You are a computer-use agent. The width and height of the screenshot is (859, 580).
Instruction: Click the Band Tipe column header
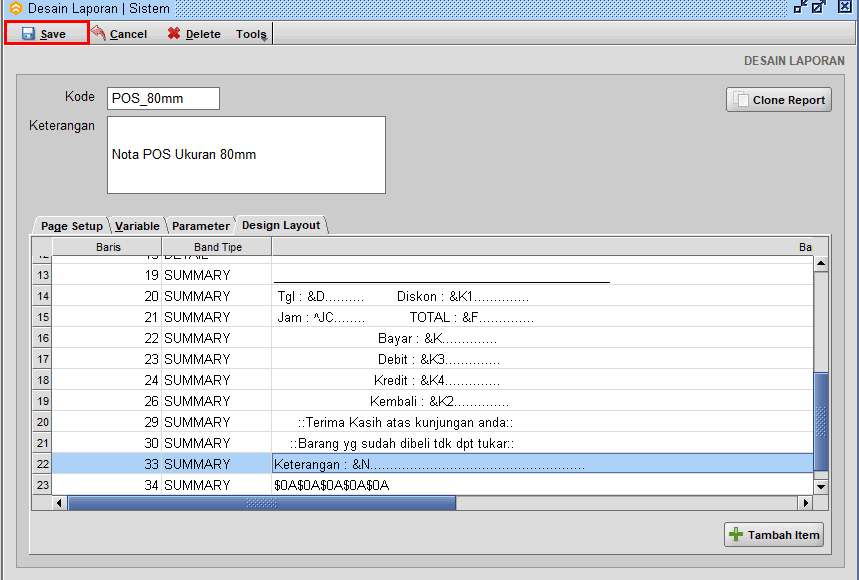(x=217, y=247)
